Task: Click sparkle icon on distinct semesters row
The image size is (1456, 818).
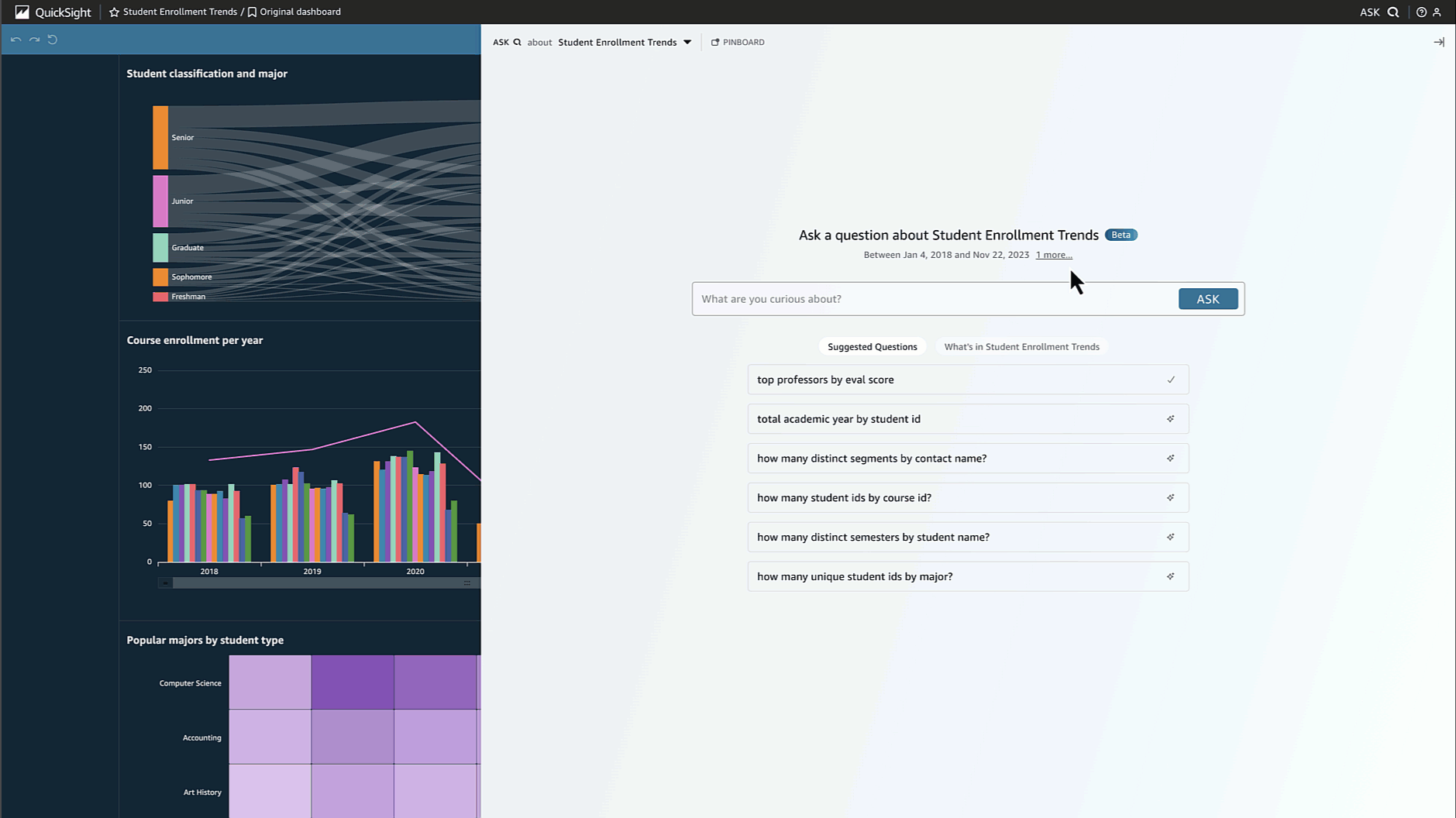Action: point(1171,537)
